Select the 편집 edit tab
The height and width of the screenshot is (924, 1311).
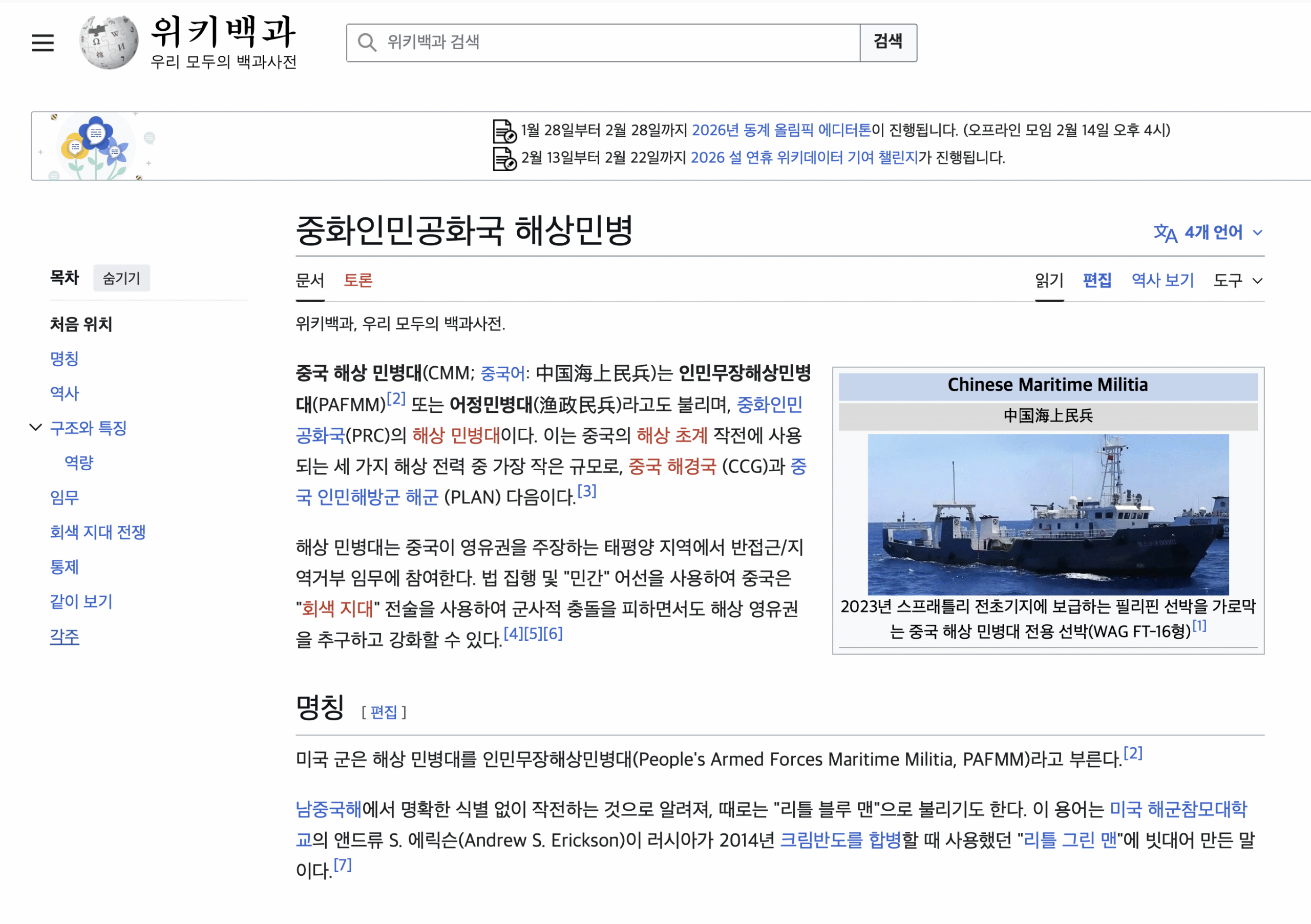(x=1097, y=280)
